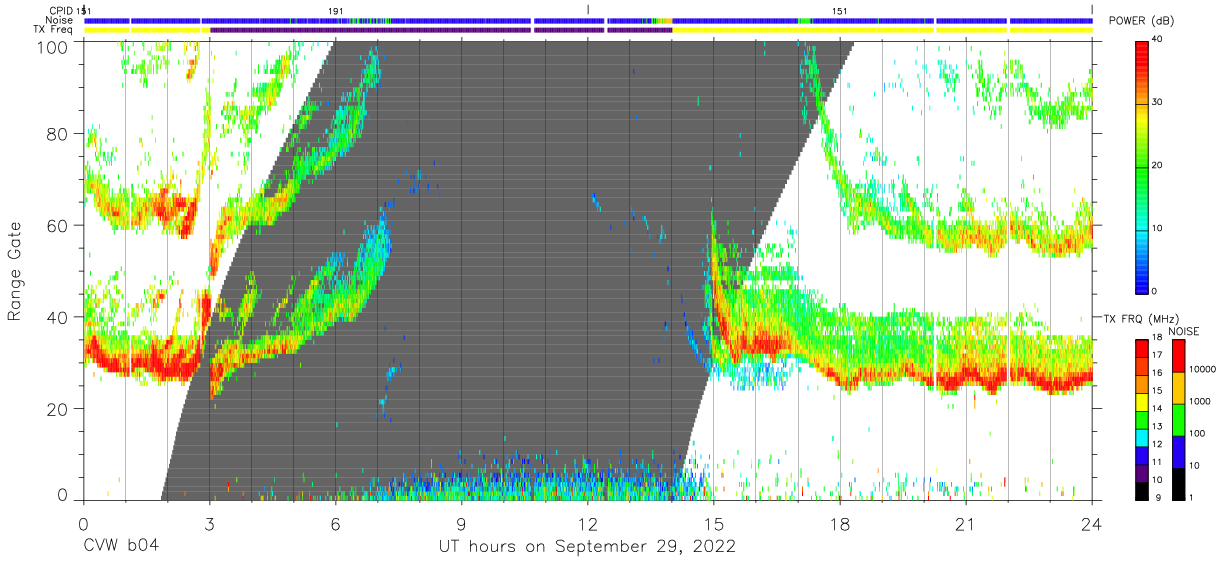This screenshot has width=1228, height=567.
Task: Click the y-axis tick label '60'
Action: (59, 226)
